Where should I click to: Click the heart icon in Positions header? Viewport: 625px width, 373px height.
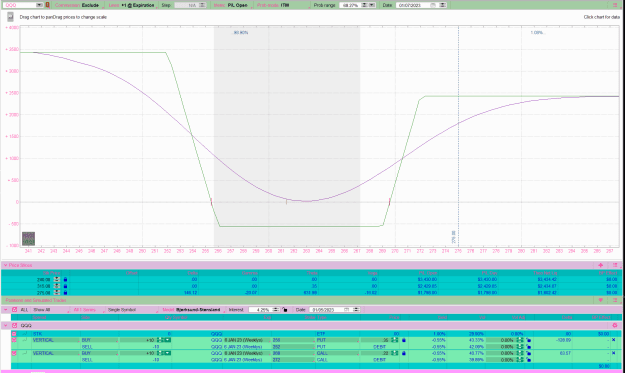[600, 300]
